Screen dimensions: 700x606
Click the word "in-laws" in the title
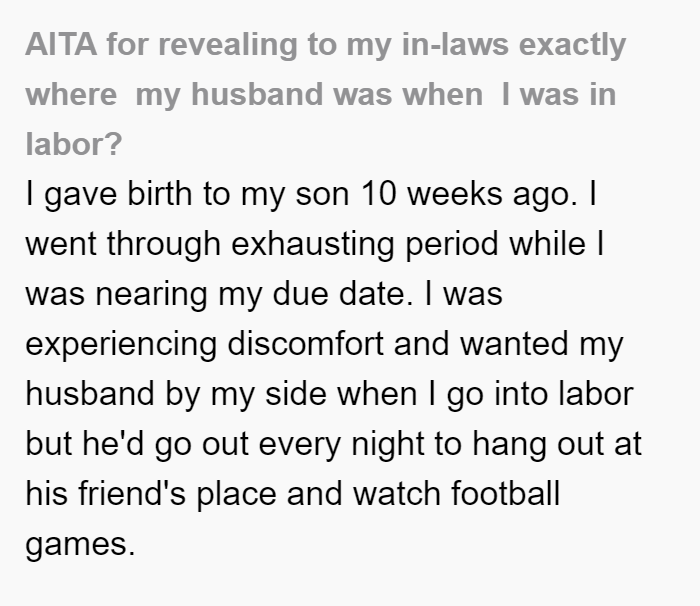point(455,45)
